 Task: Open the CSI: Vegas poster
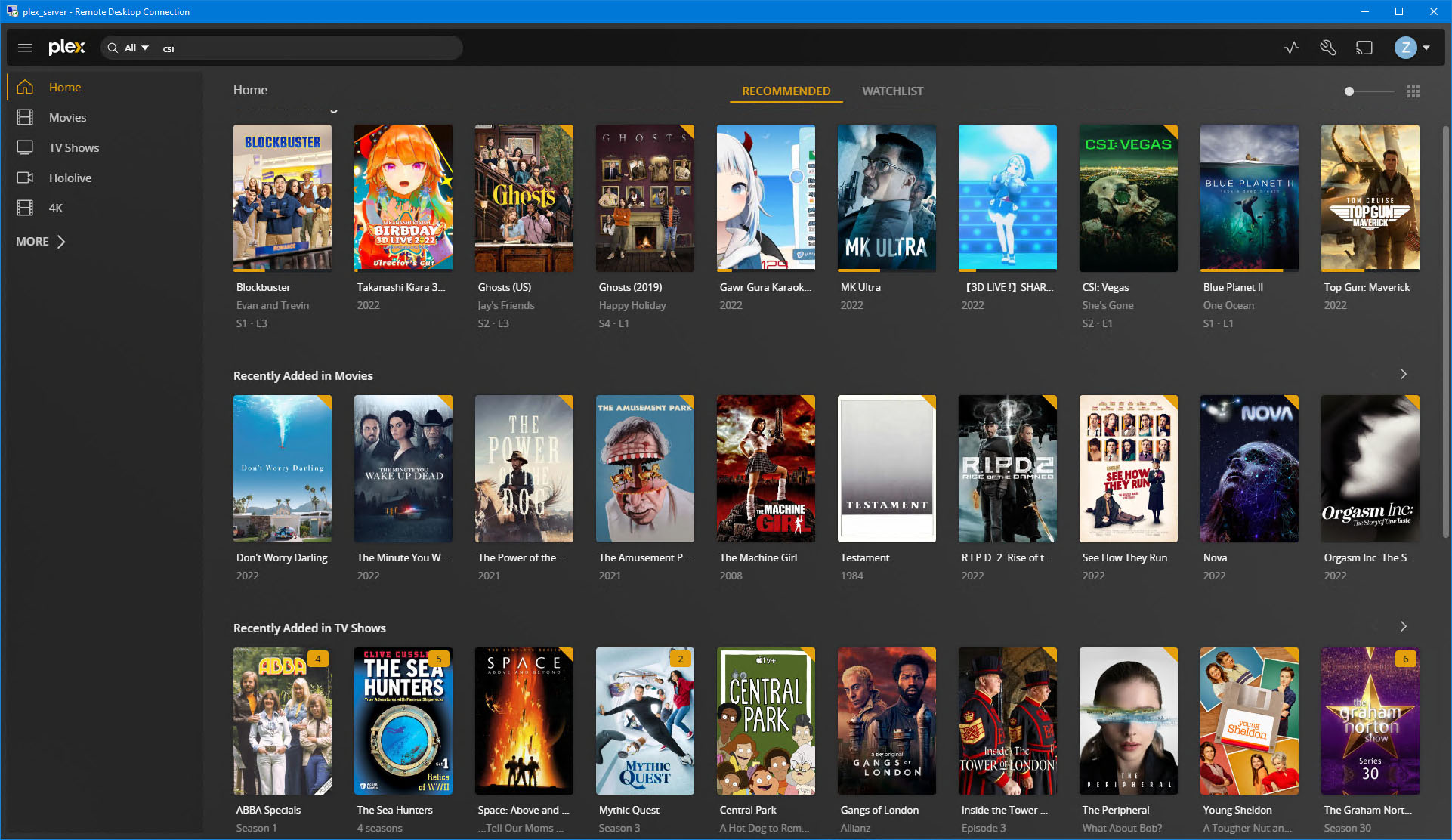coord(1129,198)
